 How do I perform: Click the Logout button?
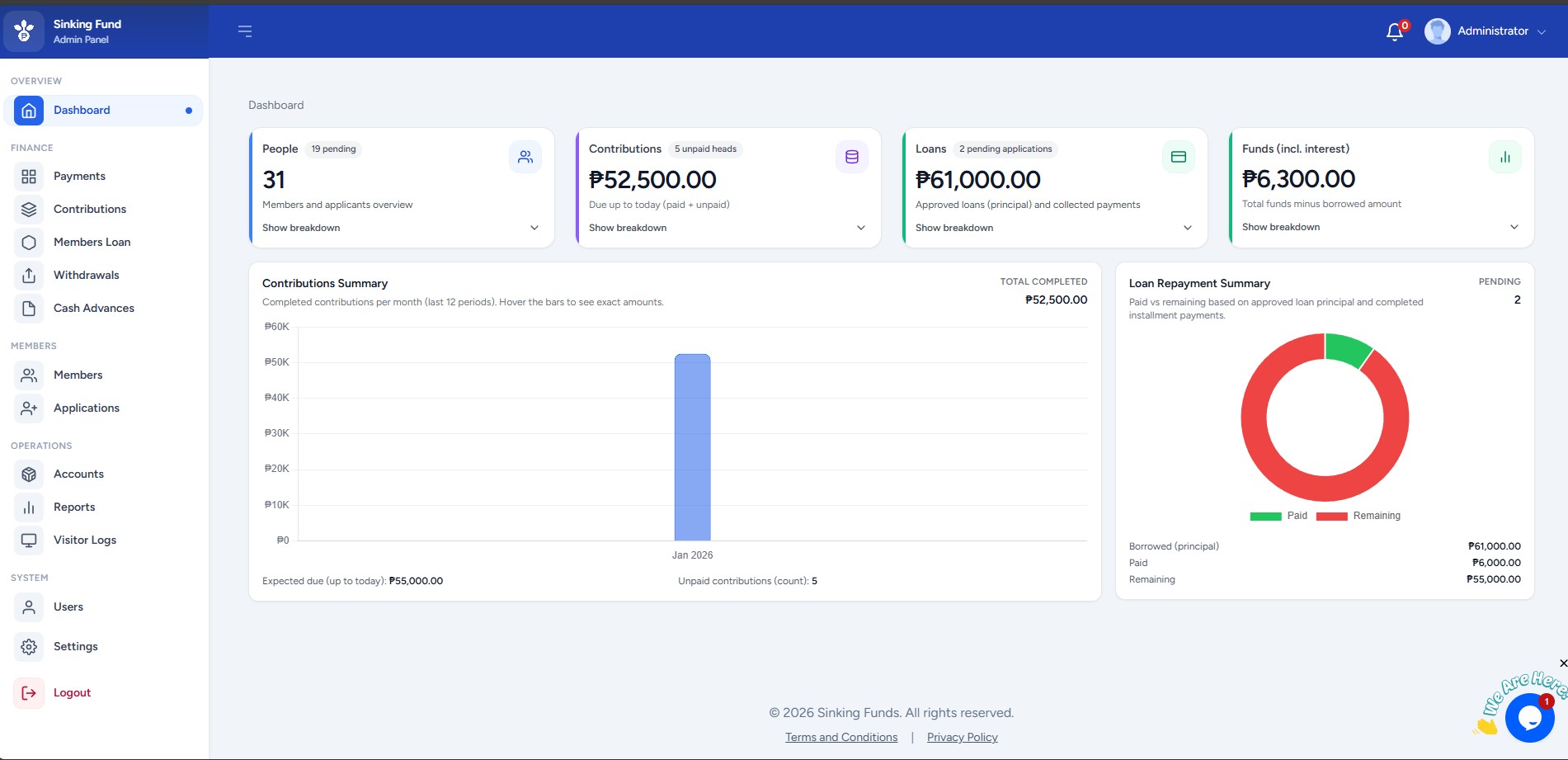[72, 692]
